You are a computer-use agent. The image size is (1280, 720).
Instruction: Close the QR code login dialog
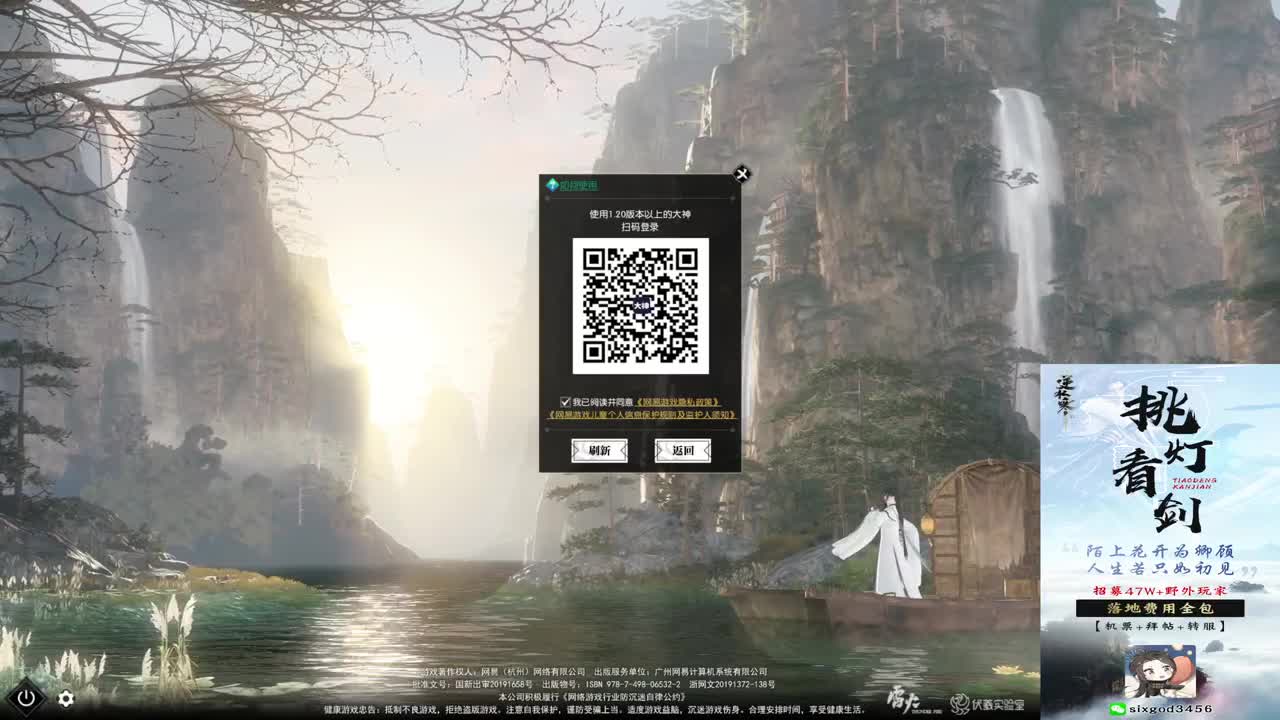(x=741, y=174)
